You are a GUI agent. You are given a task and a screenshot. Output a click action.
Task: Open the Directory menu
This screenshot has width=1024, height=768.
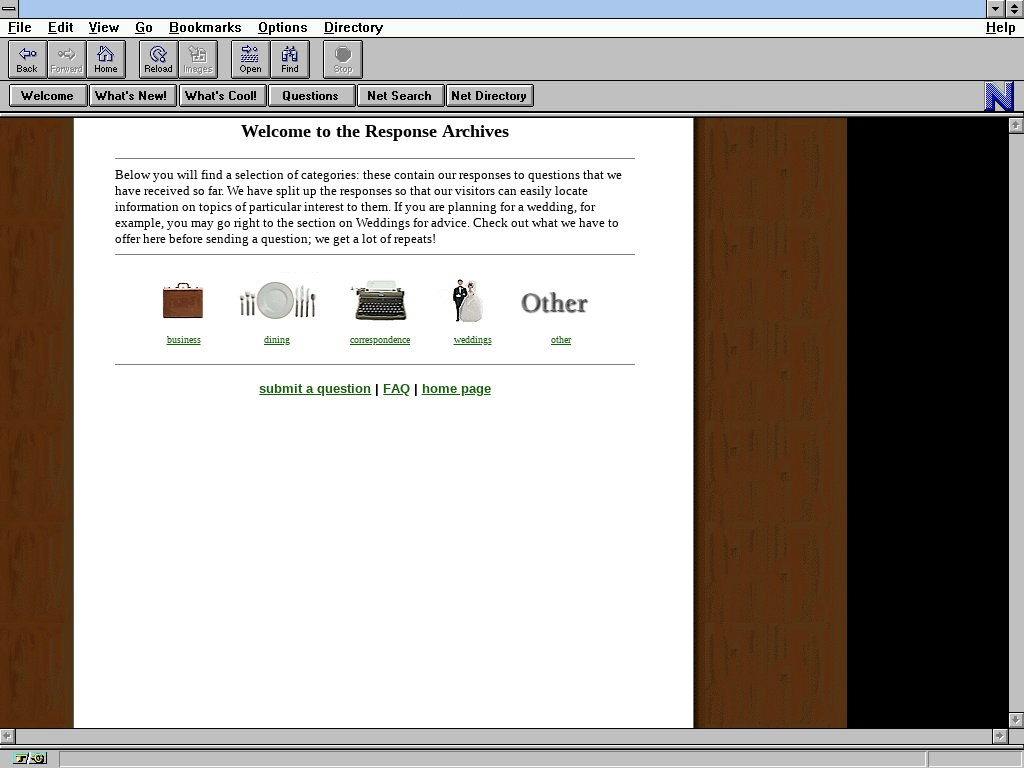point(353,28)
